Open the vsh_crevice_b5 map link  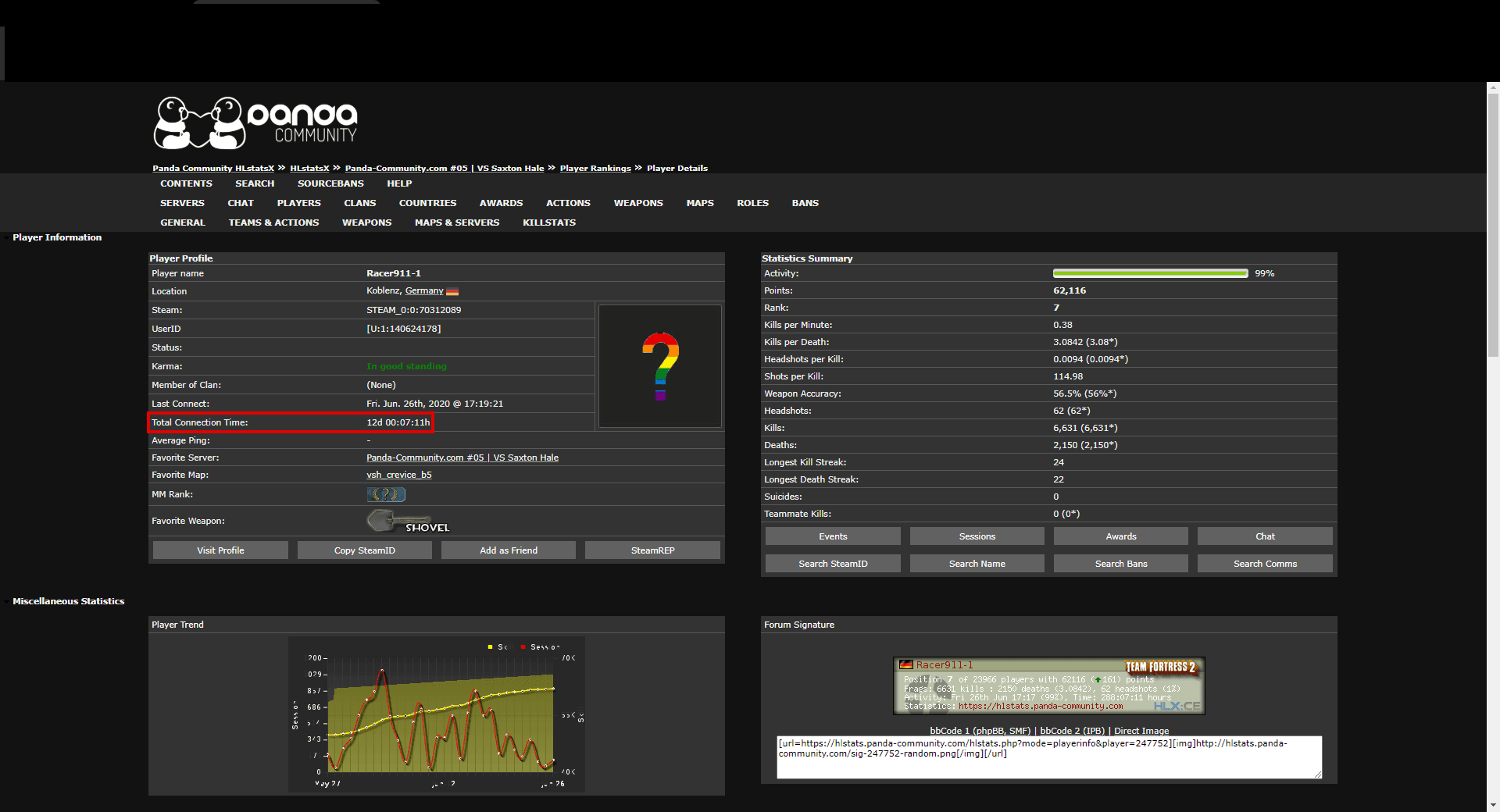(x=398, y=475)
